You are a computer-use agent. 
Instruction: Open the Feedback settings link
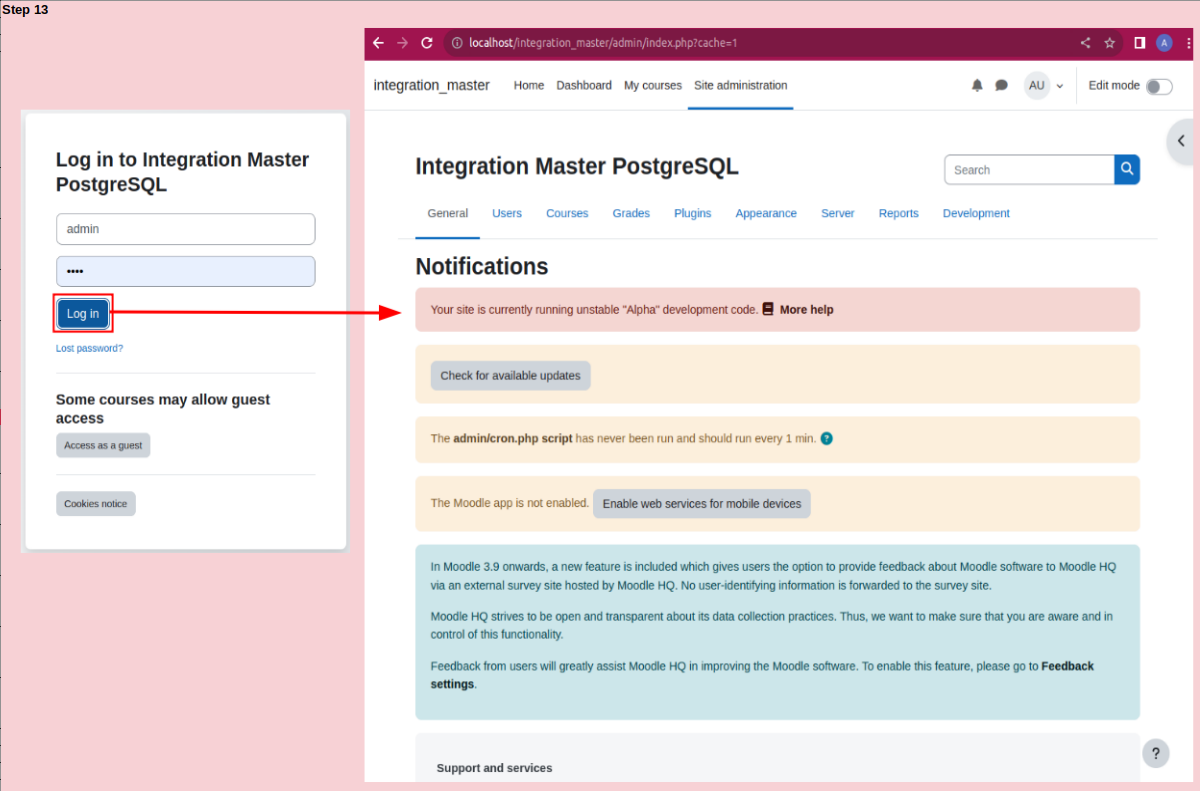coord(762,675)
